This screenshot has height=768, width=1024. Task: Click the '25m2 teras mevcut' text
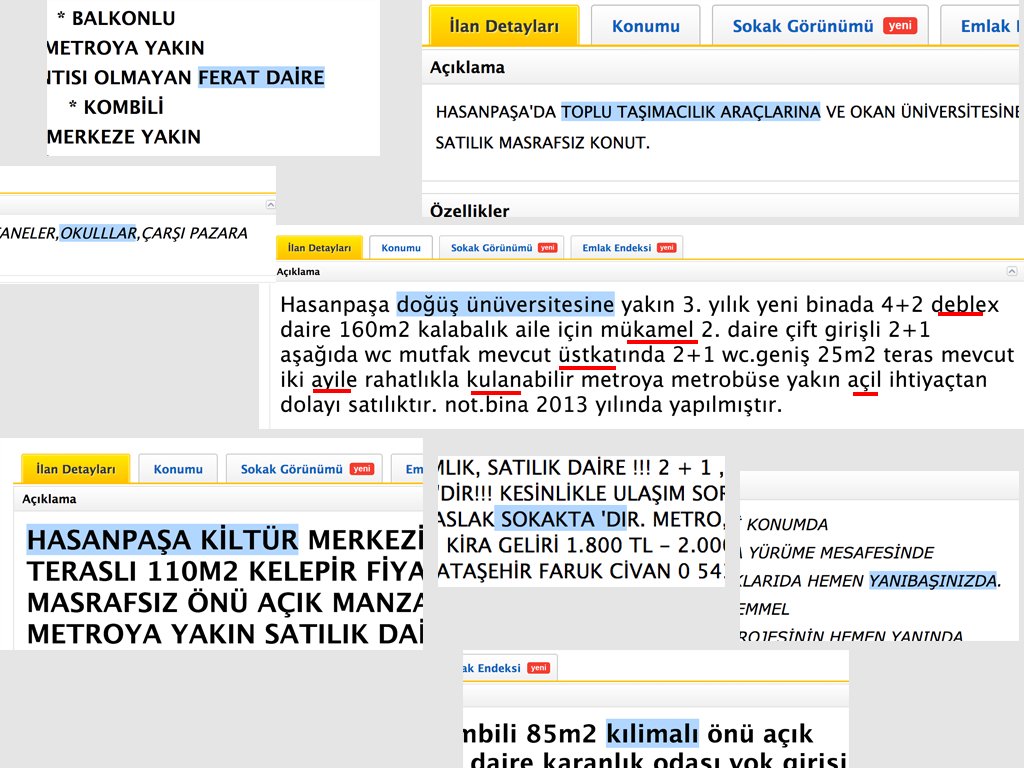915,355
